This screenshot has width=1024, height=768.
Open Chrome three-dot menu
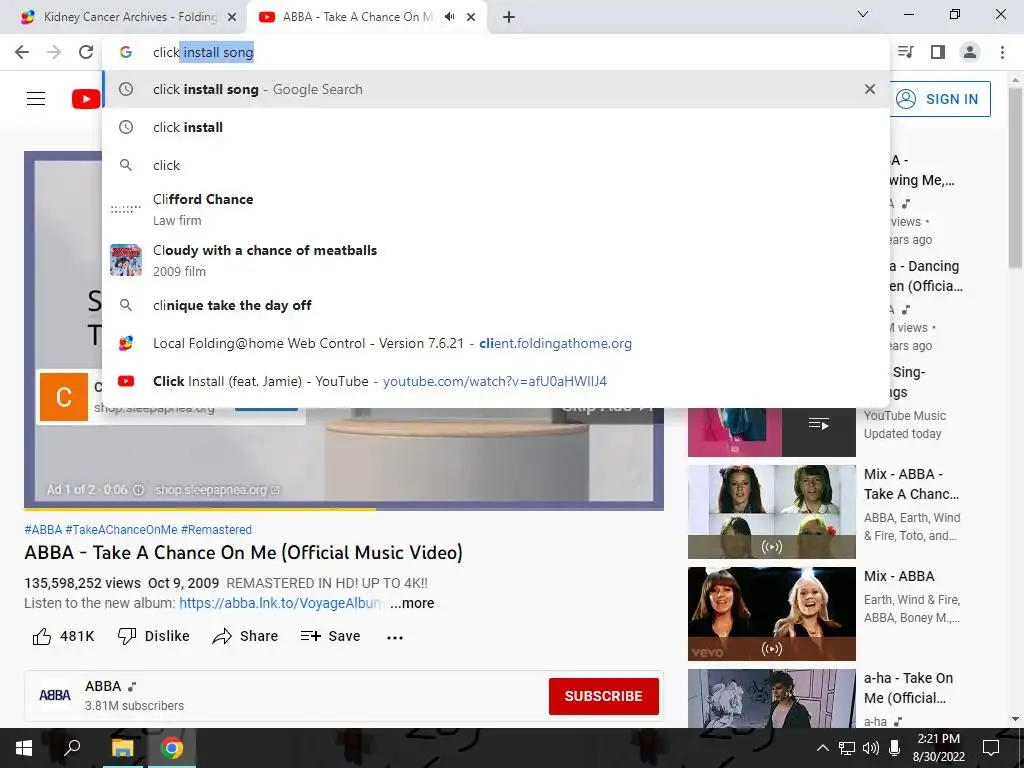(x=1002, y=52)
